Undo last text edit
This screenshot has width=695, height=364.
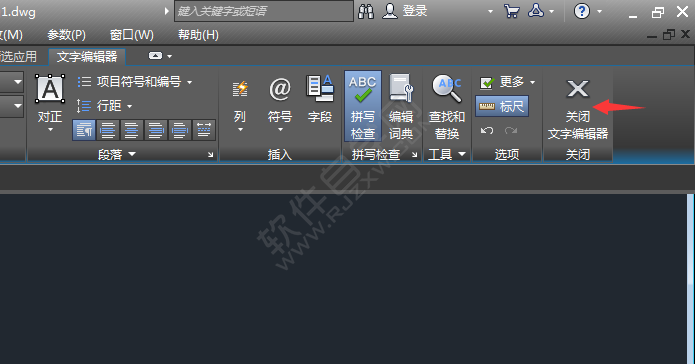click(x=487, y=130)
